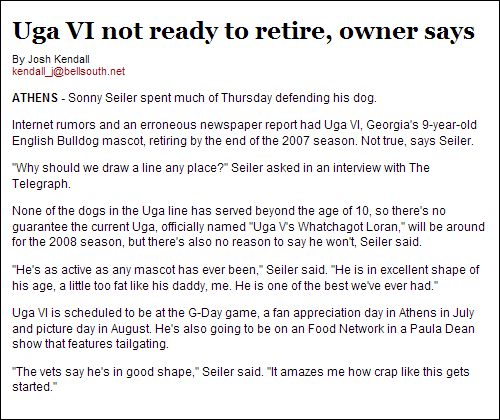Click the paragraph beginning "Internet rumors"
The width and height of the screenshot is (500, 420).
click(244, 133)
